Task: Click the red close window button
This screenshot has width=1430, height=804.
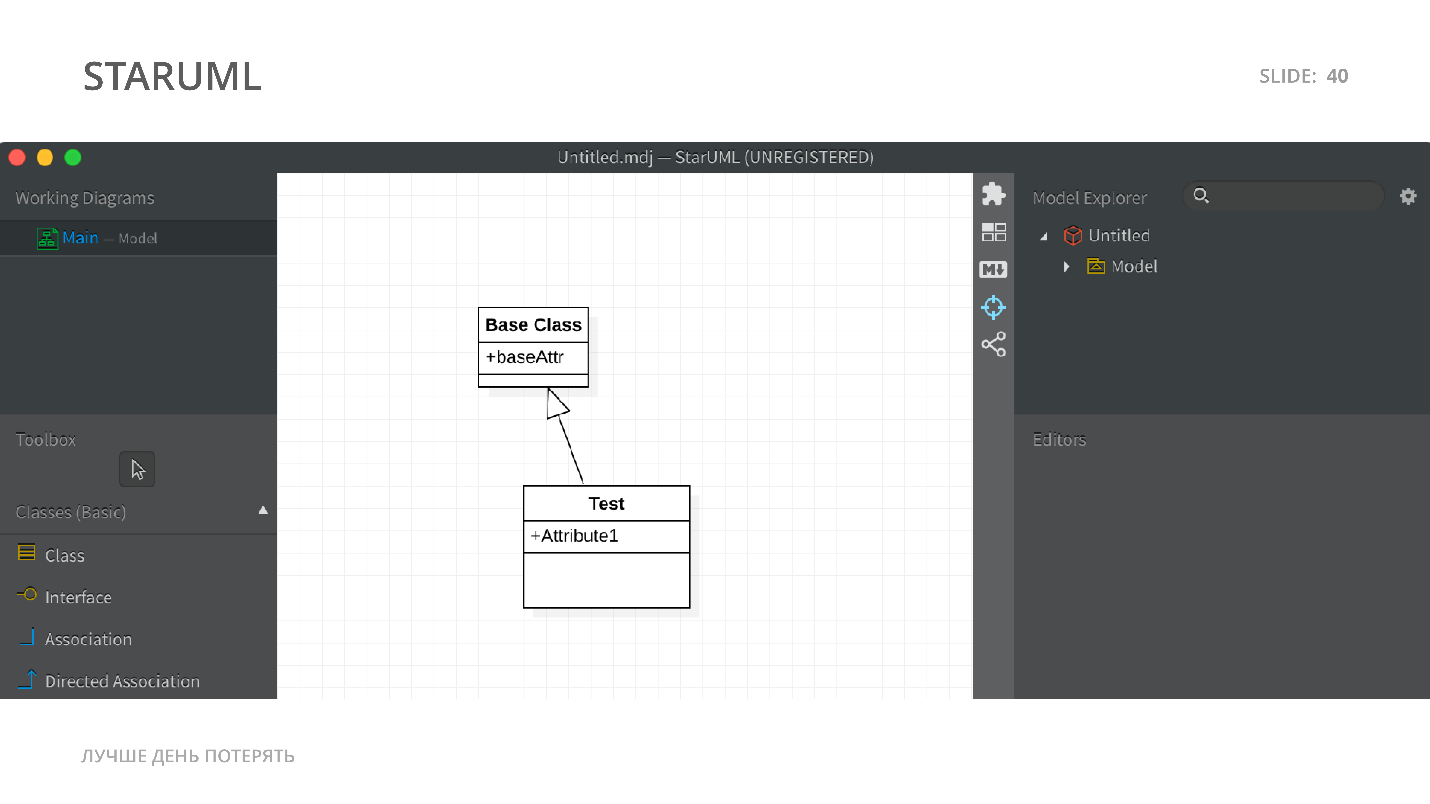Action: 17,157
